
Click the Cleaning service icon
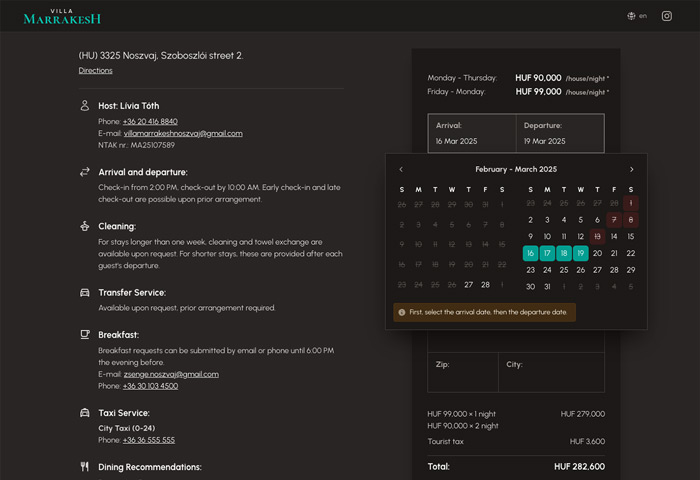click(85, 226)
